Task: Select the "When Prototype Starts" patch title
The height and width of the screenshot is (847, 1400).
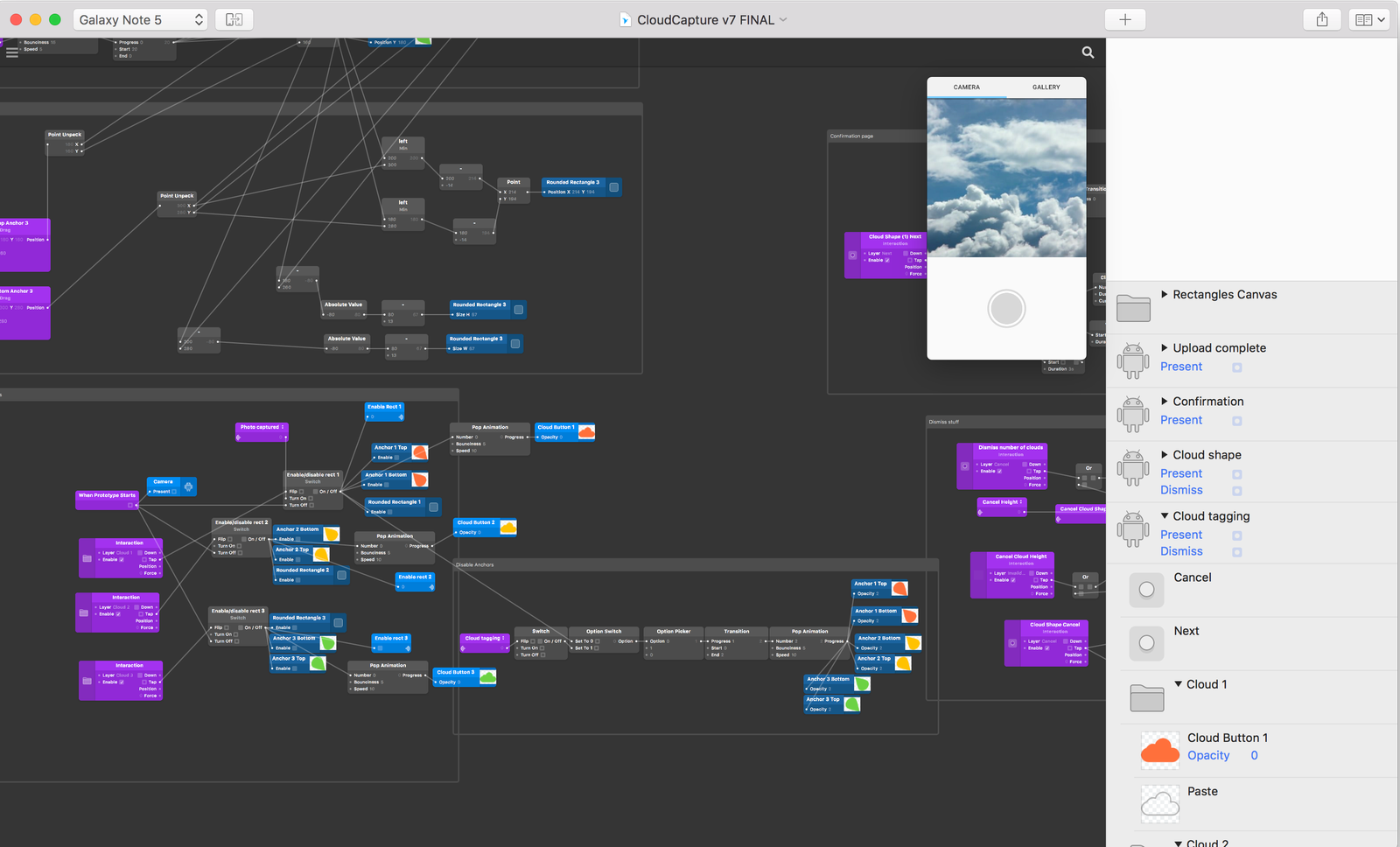Action: [107, 495]
